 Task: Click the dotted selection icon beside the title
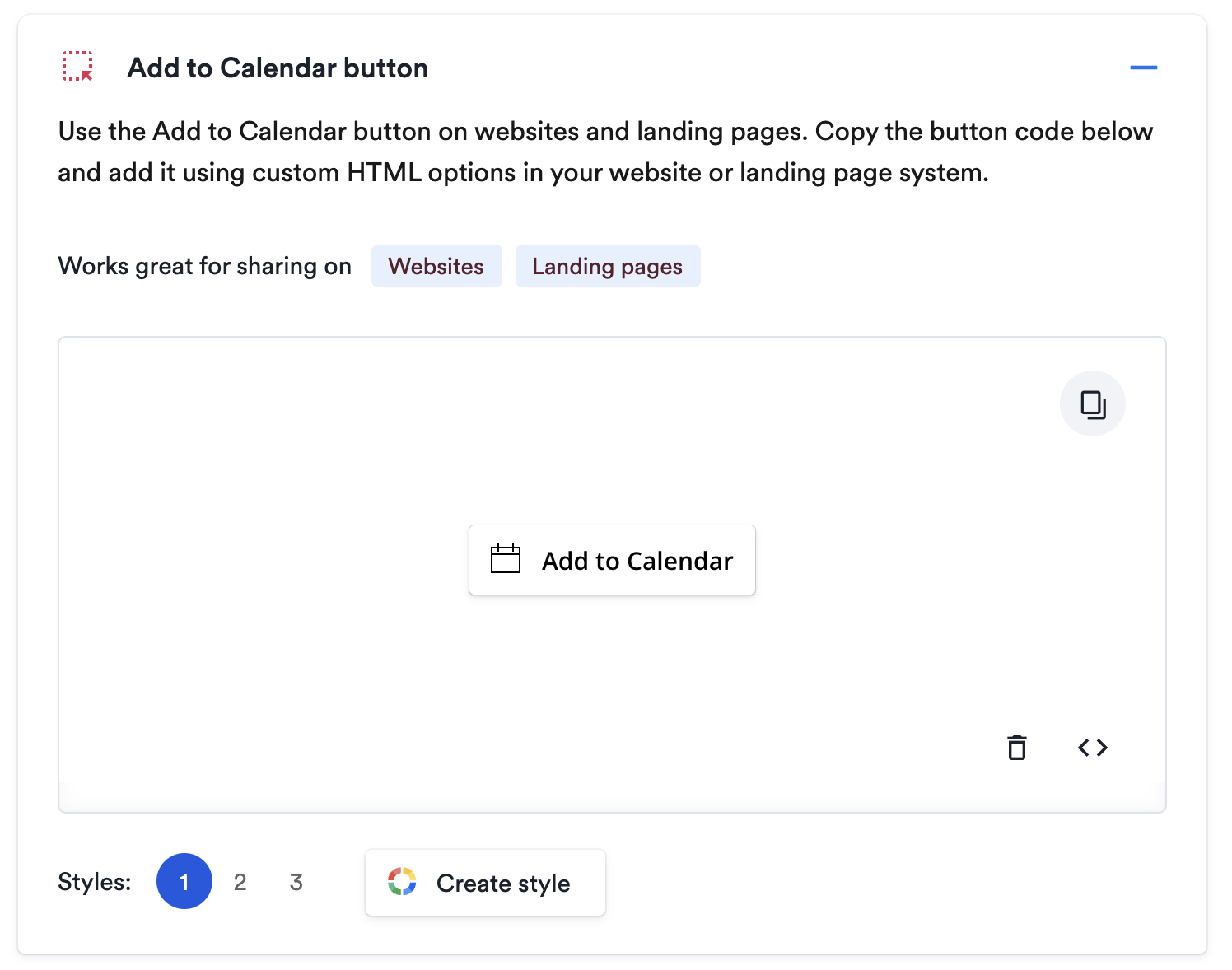pyautogui.click(x=77, y=66)
